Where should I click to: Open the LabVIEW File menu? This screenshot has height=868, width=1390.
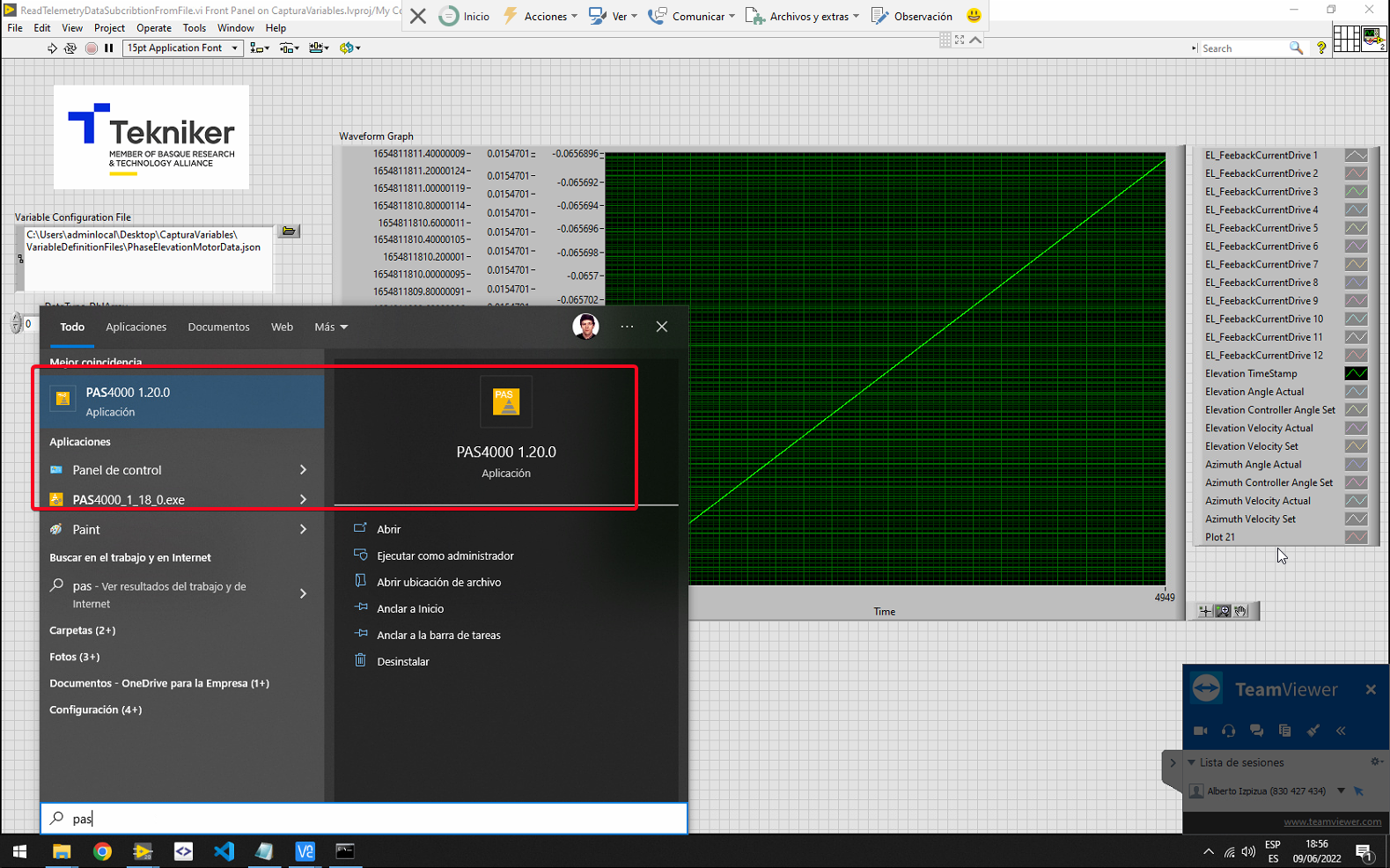click(x=15, y=28)
